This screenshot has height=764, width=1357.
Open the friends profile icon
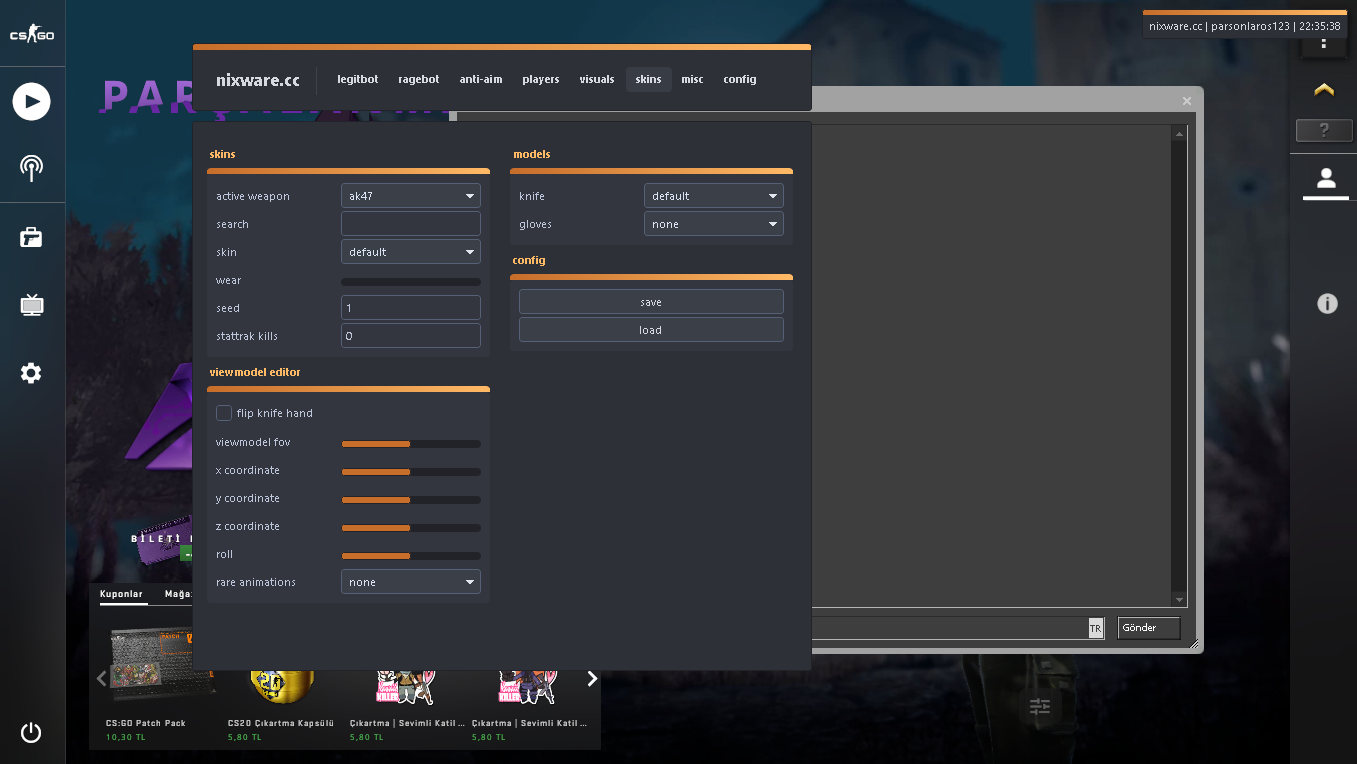tap(1326, 179)
